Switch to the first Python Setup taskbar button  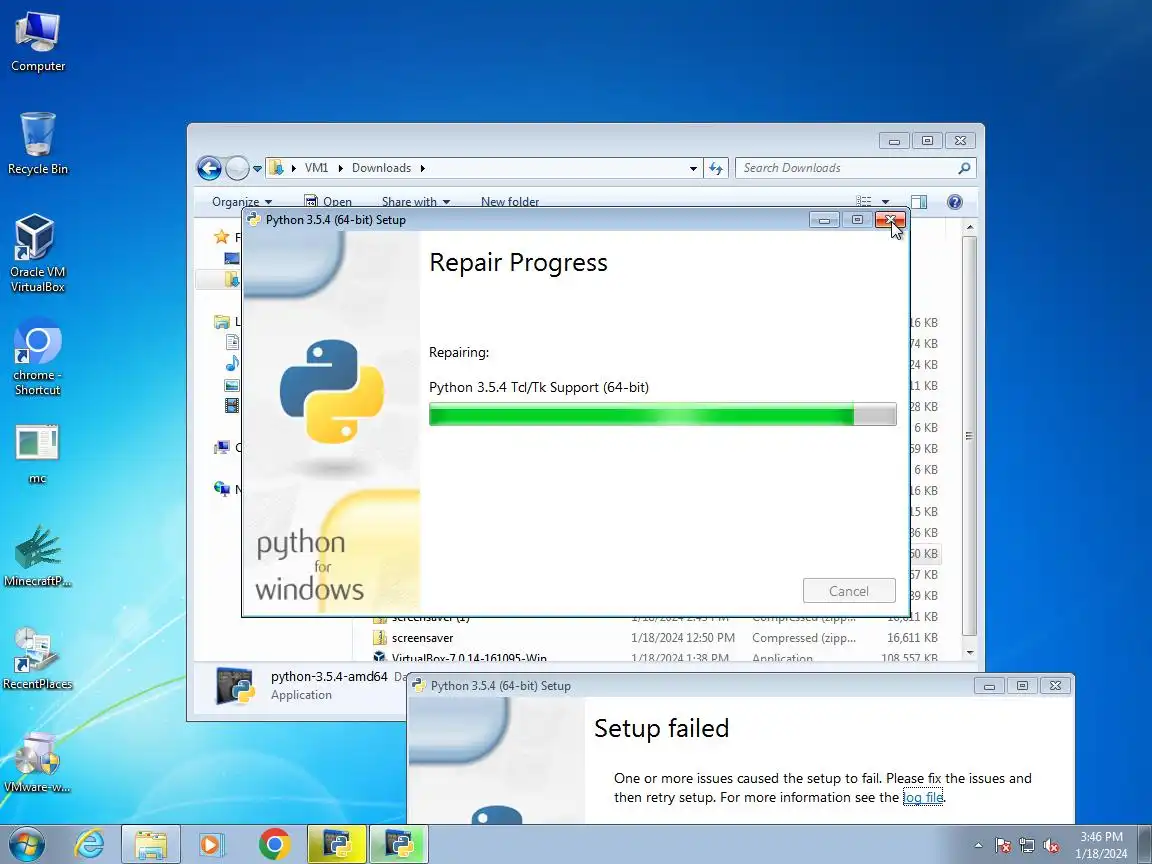[336, 844]
